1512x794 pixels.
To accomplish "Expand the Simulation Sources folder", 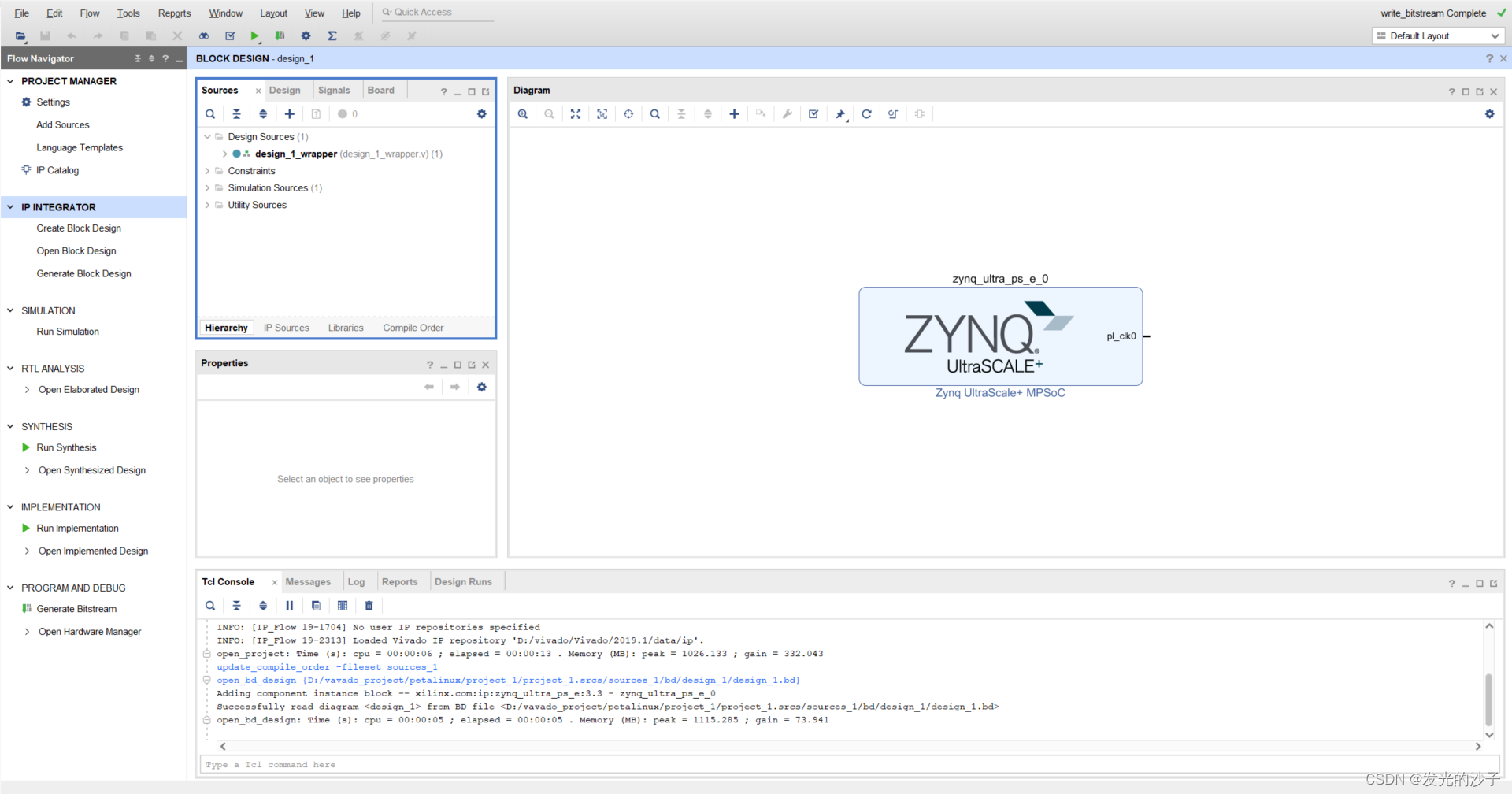I will click(207, 187).
